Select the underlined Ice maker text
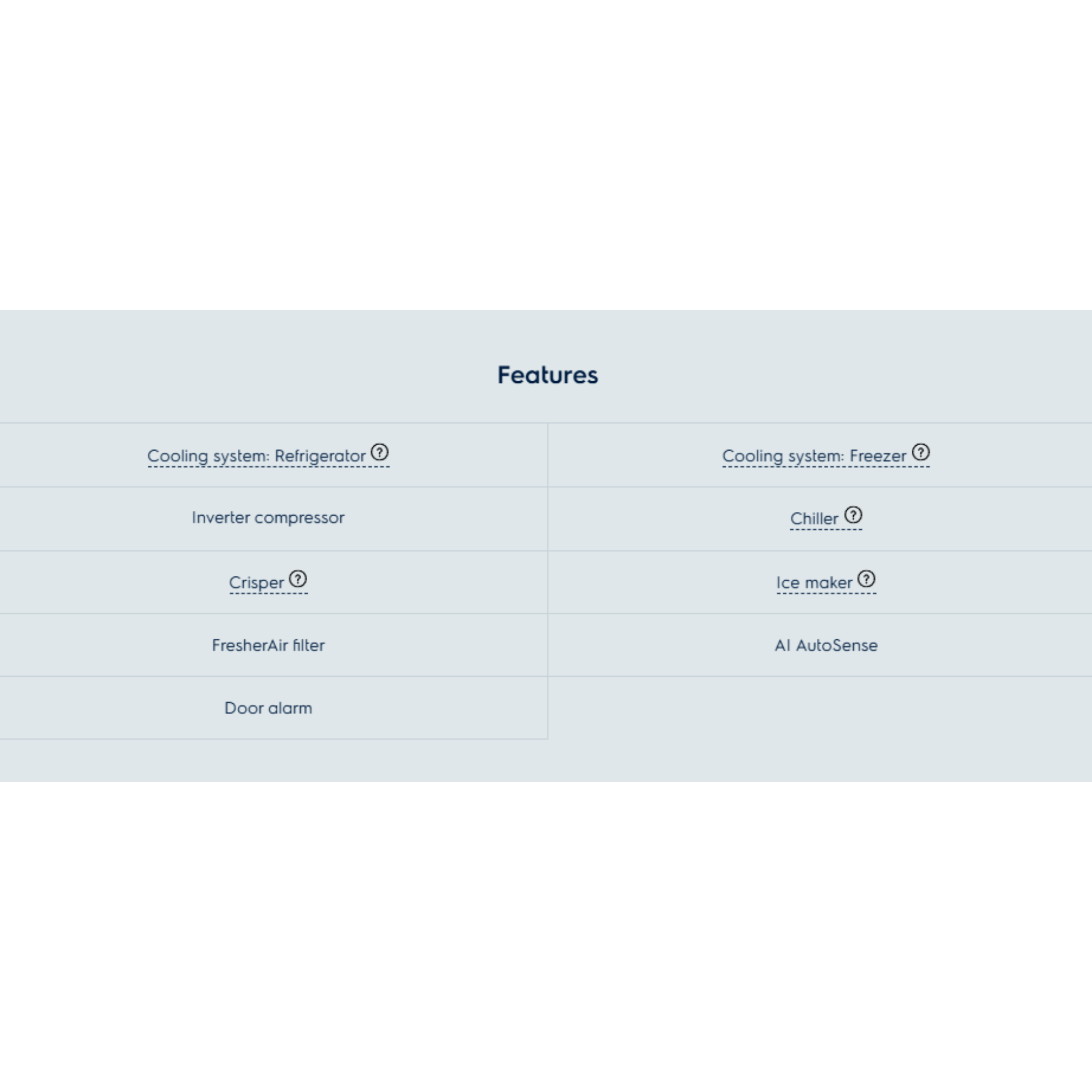Viewport: 1092px width, 1092px height. pyautogui.click(x=814, y=583)
